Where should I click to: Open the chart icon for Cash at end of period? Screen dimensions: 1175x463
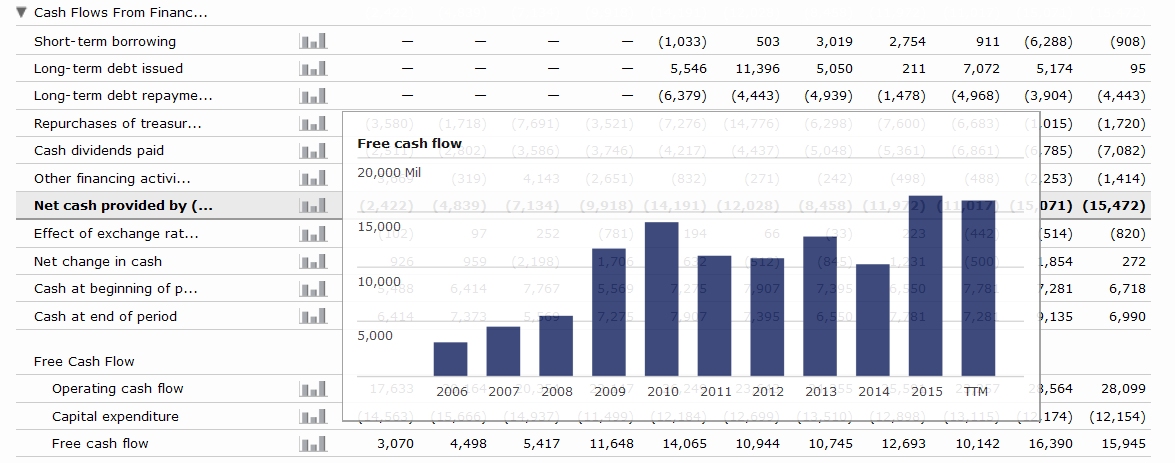point(313,316)
